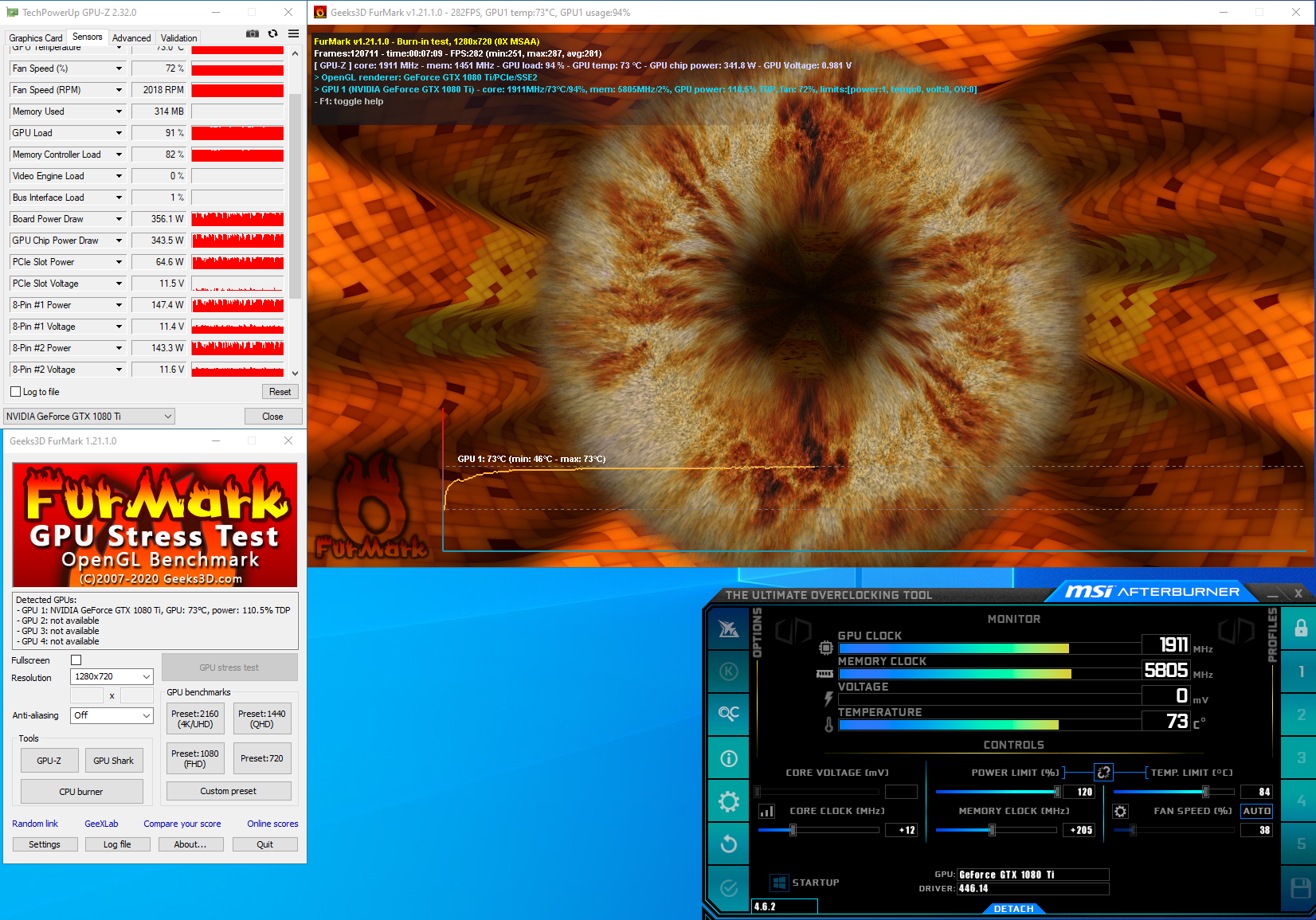Switch to the Advanced tab in GPU-Z

[x=131, y=37]
